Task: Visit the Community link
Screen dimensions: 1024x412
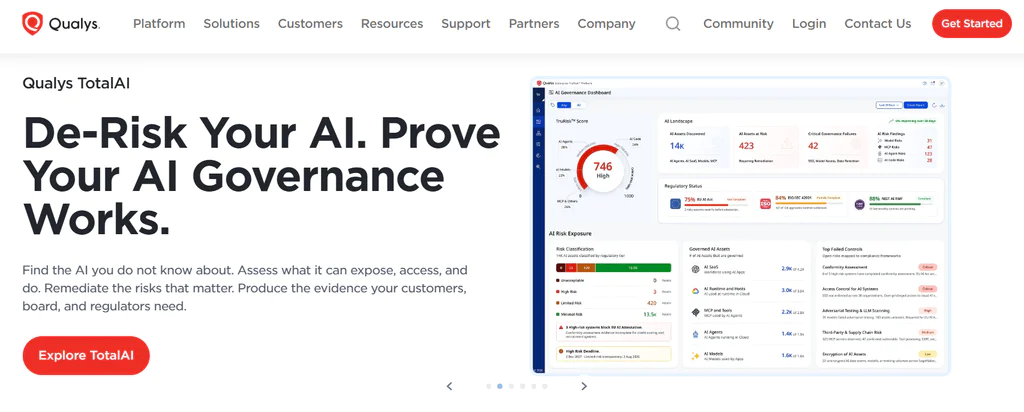Action: point(738,24)
